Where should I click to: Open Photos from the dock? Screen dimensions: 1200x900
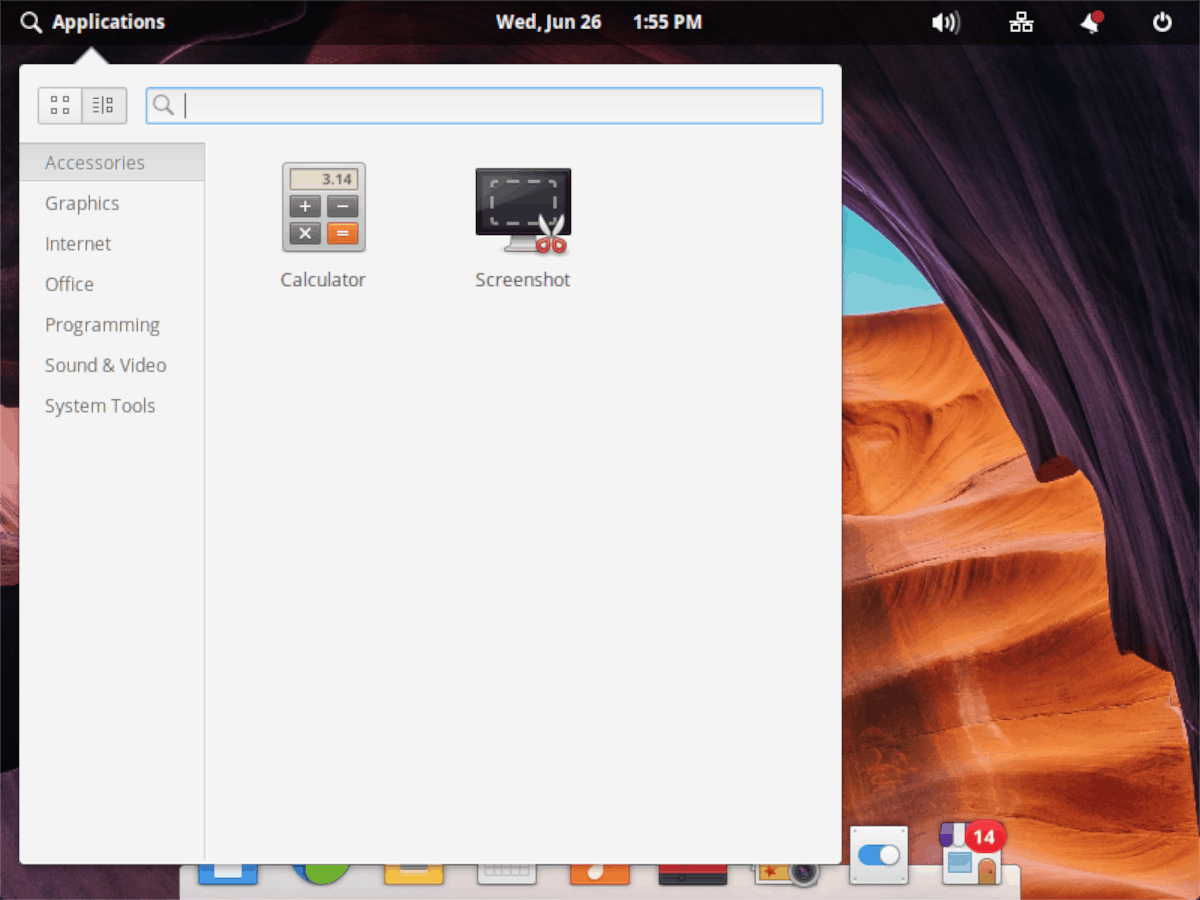[787, 874]
